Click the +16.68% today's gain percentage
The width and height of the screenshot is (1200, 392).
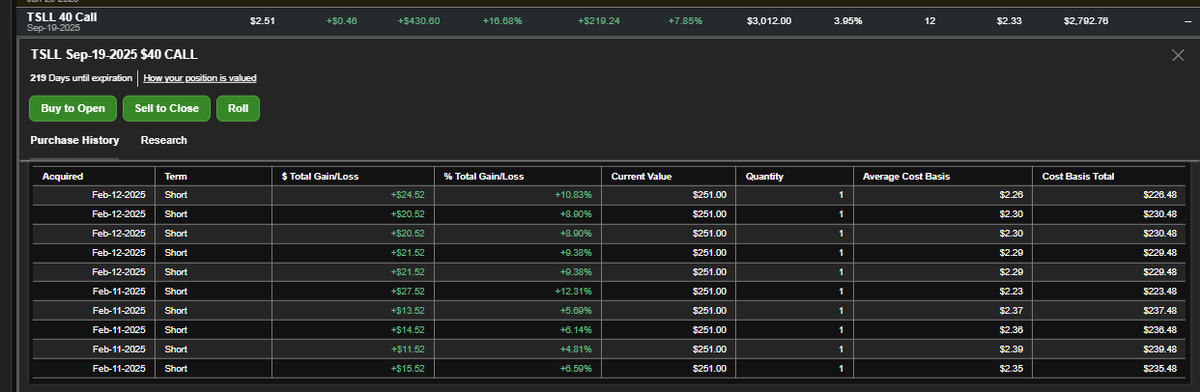click(x=503, y=20)
